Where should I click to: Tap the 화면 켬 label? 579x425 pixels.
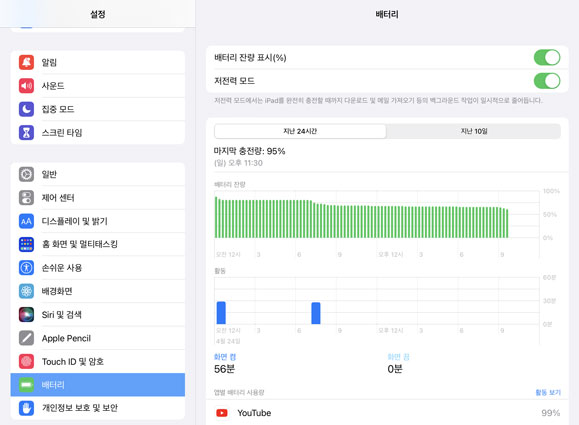(225, 357)
